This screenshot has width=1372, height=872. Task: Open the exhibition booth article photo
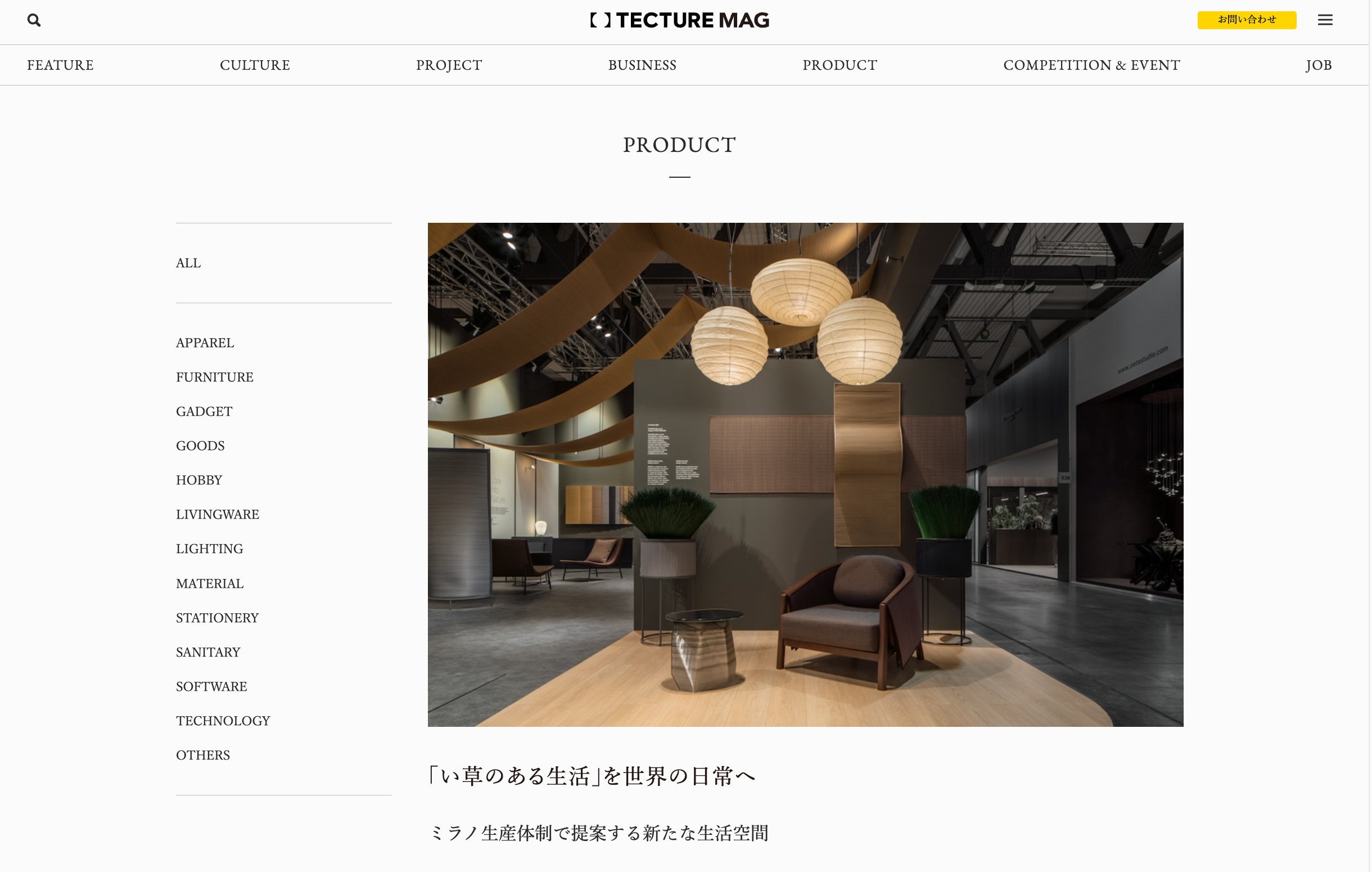[x=805, y=474]
